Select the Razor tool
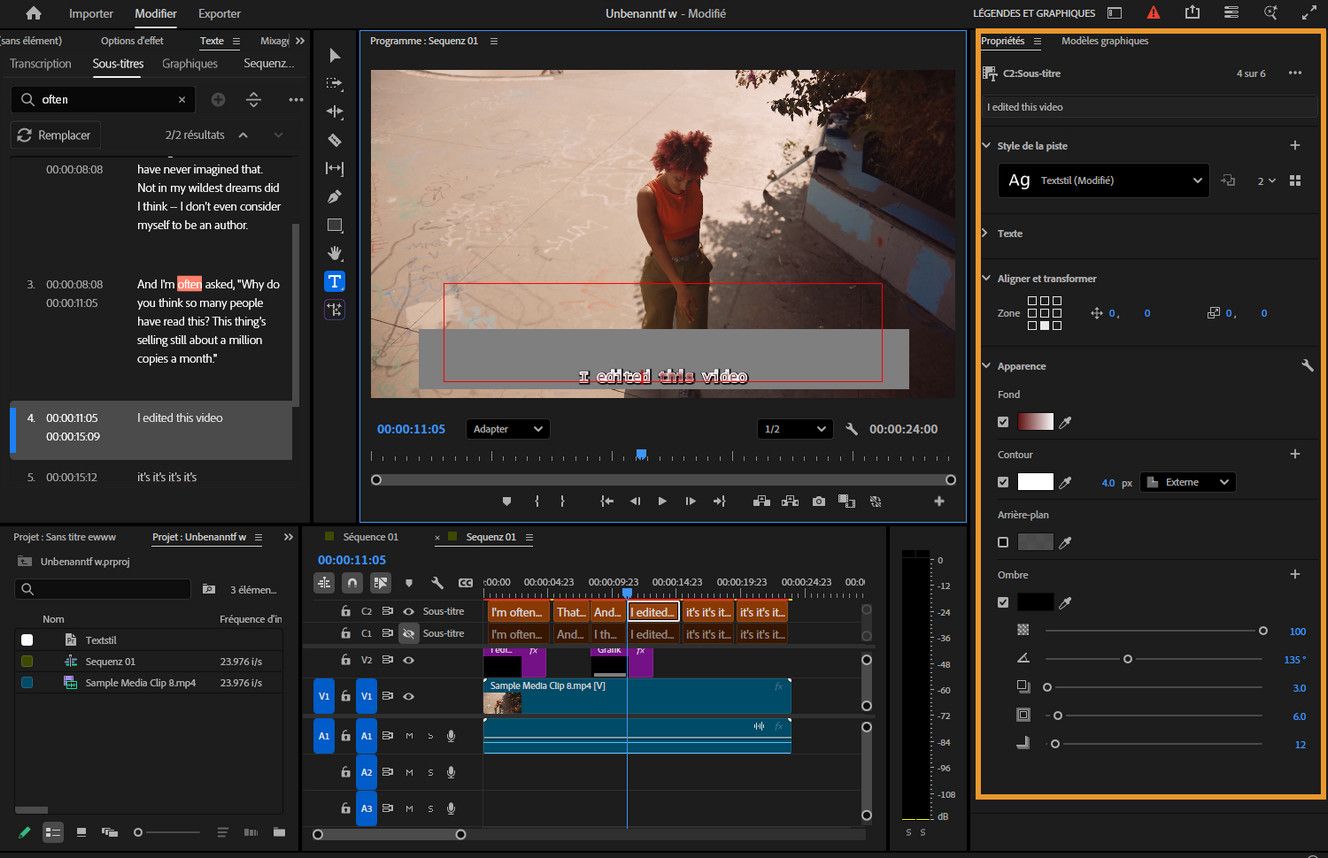Screen dimensions: 1328x858 pyautogui.click(x=334, y=140)
